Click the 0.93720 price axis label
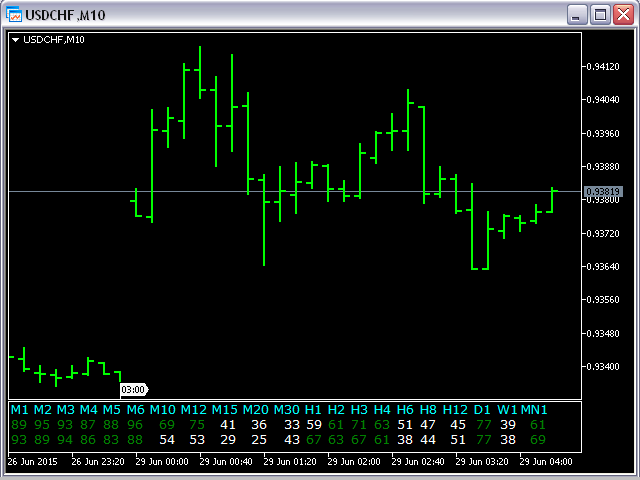The width and height of the screenshot is (640, 480). tap(603, 233)
